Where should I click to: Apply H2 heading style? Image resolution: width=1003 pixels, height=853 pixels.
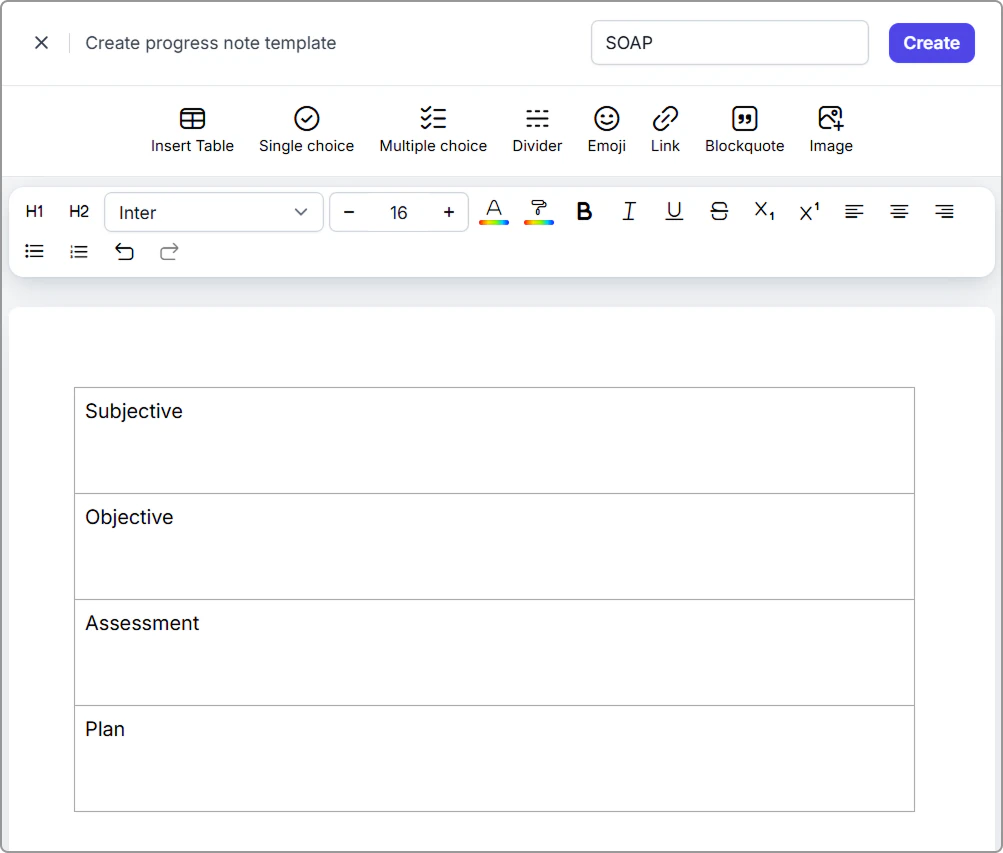(79, 212)
